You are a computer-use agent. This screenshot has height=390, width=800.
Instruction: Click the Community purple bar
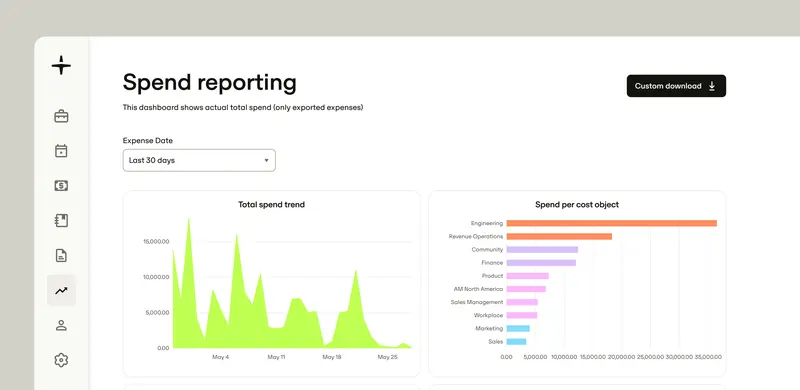coord(542,250)
